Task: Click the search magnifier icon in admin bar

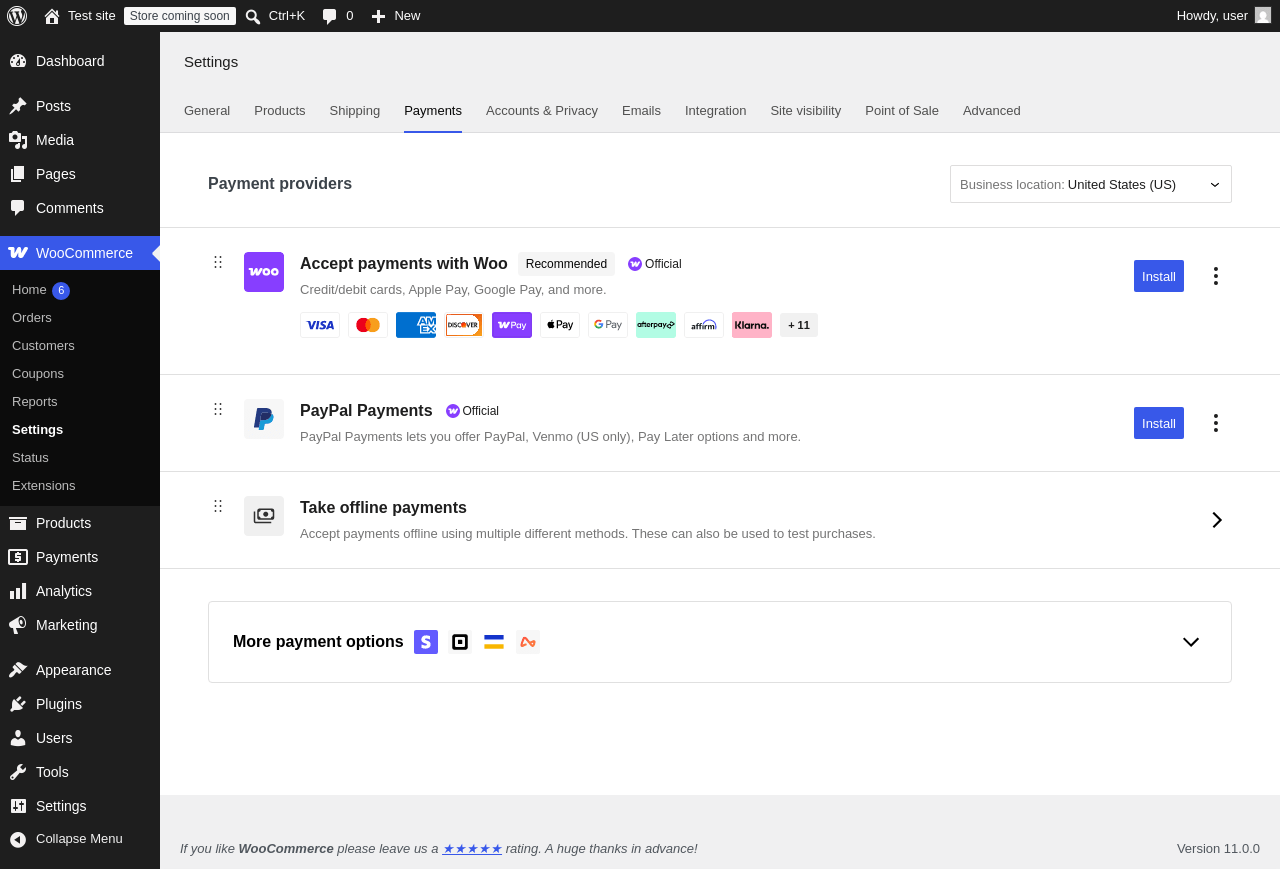Action: (253, 16)
